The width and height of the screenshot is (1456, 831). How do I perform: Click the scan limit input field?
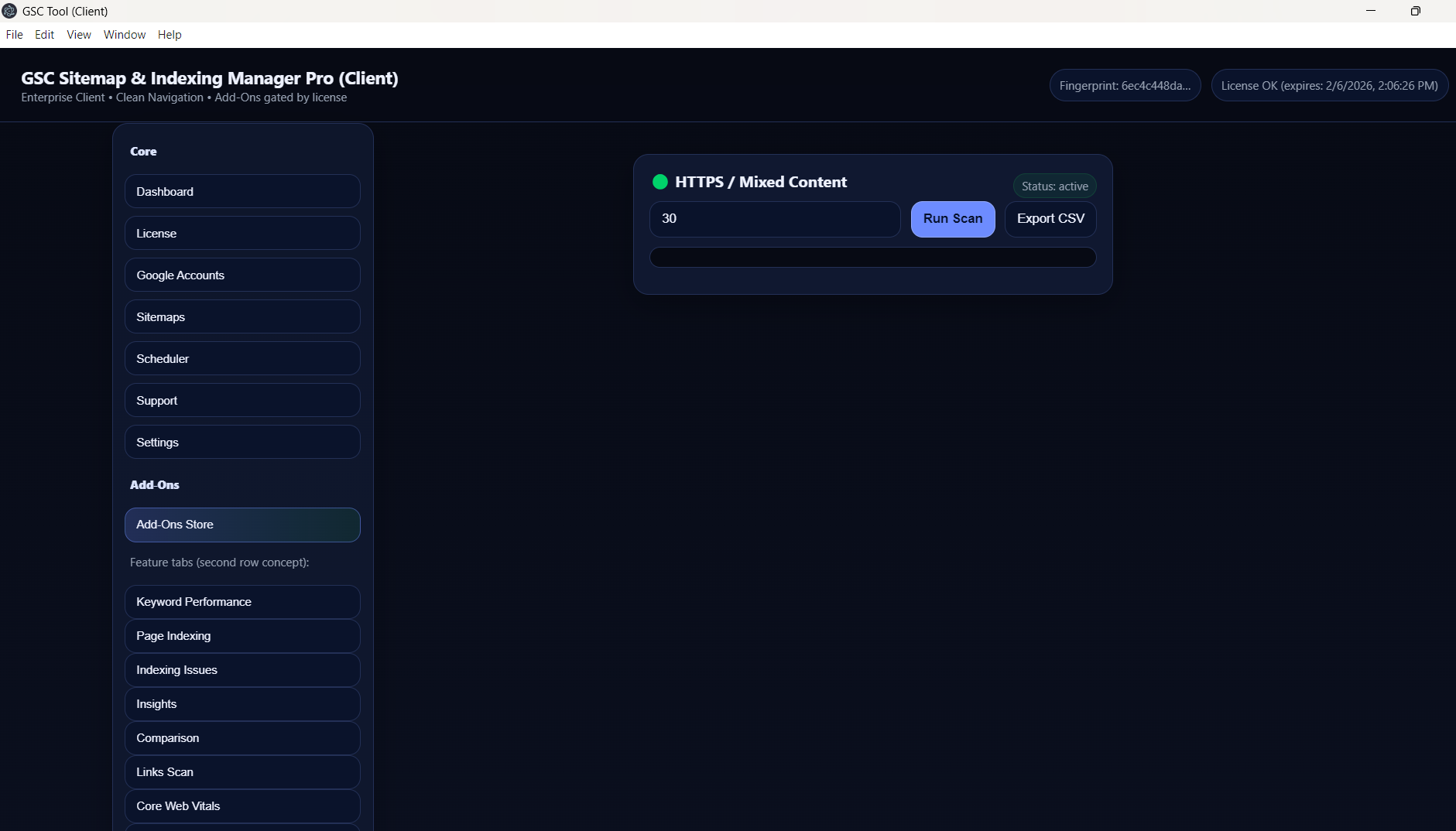tap(774, 219)
